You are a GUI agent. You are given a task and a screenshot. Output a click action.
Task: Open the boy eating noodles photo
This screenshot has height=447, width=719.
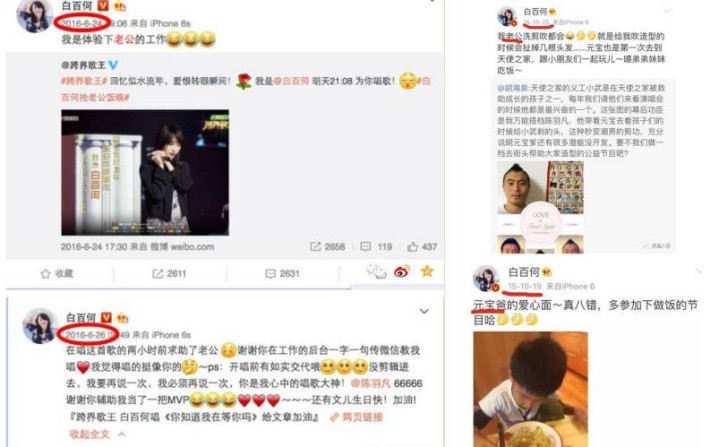click(530, 389)
